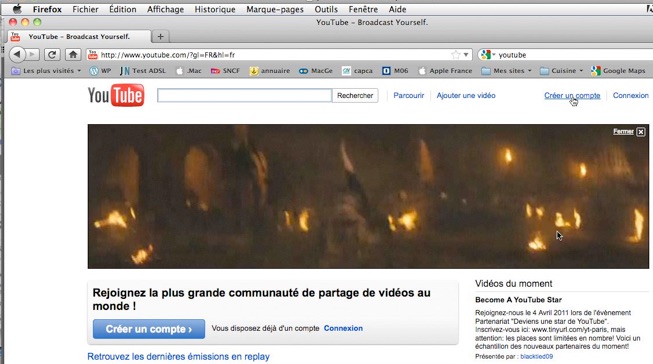
Task: Click the fire video banner
Action: pyautogui.click(x=368, y=196)
